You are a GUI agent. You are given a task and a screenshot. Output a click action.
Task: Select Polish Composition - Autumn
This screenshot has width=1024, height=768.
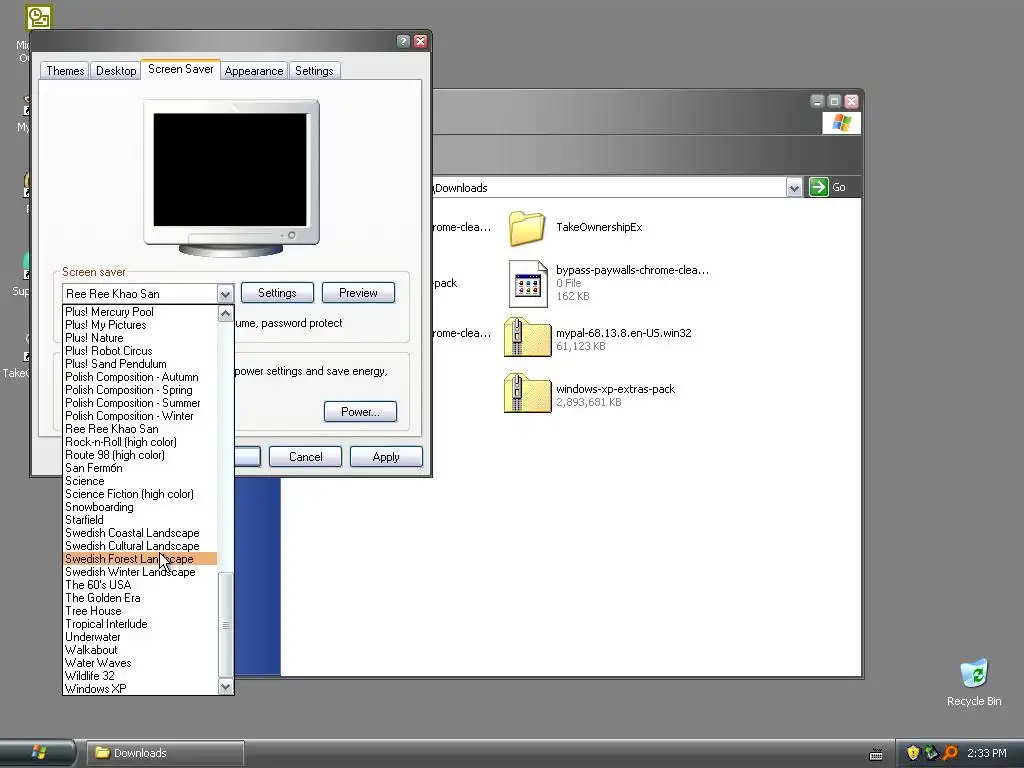click(140, 377)
